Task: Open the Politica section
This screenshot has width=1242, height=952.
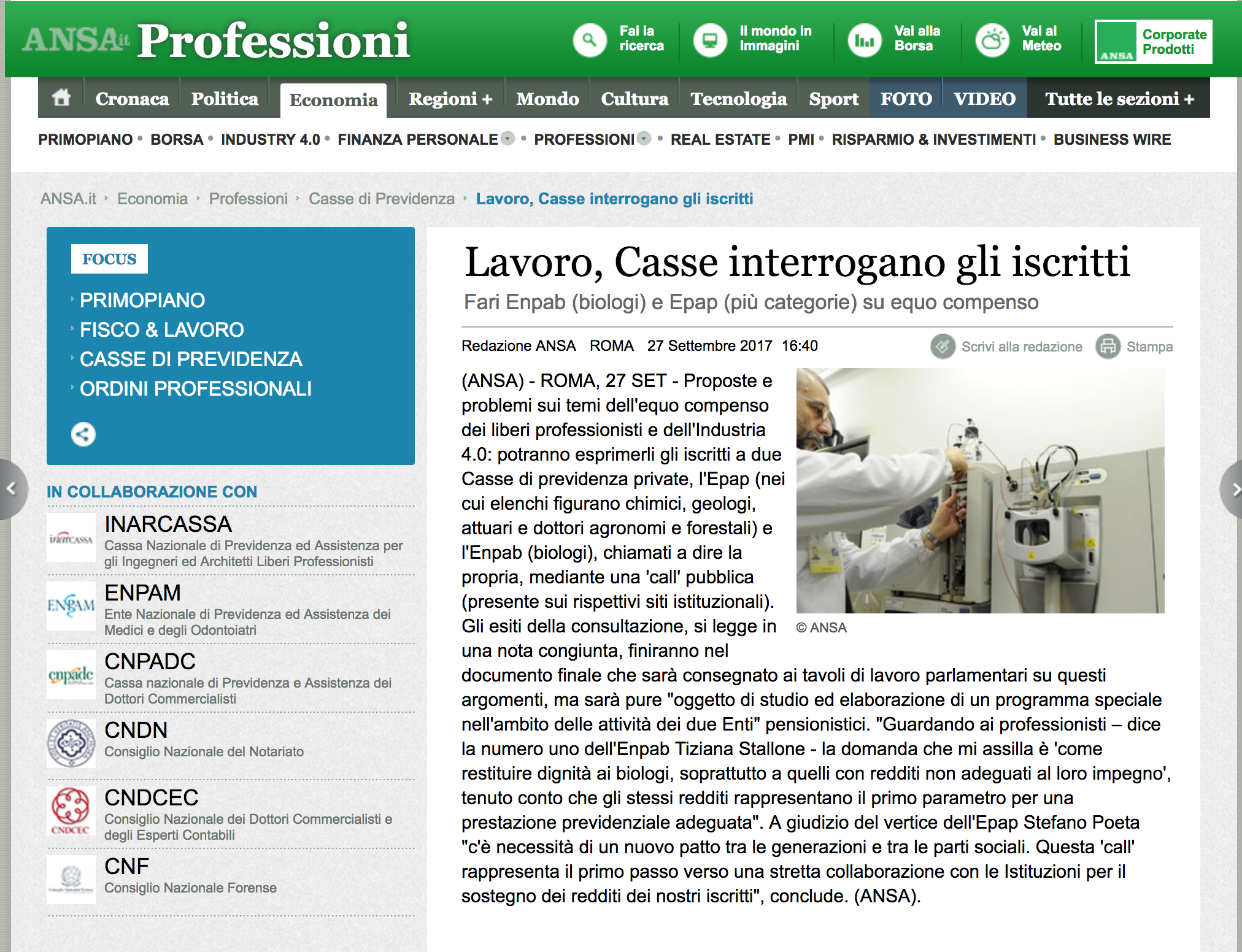Action: 225,98
